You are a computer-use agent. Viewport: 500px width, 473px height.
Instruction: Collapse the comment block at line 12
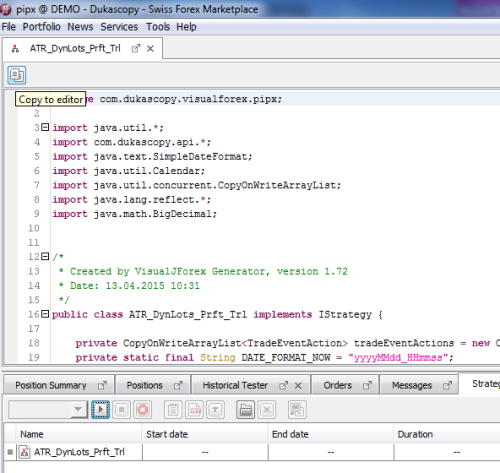point(45,256)
